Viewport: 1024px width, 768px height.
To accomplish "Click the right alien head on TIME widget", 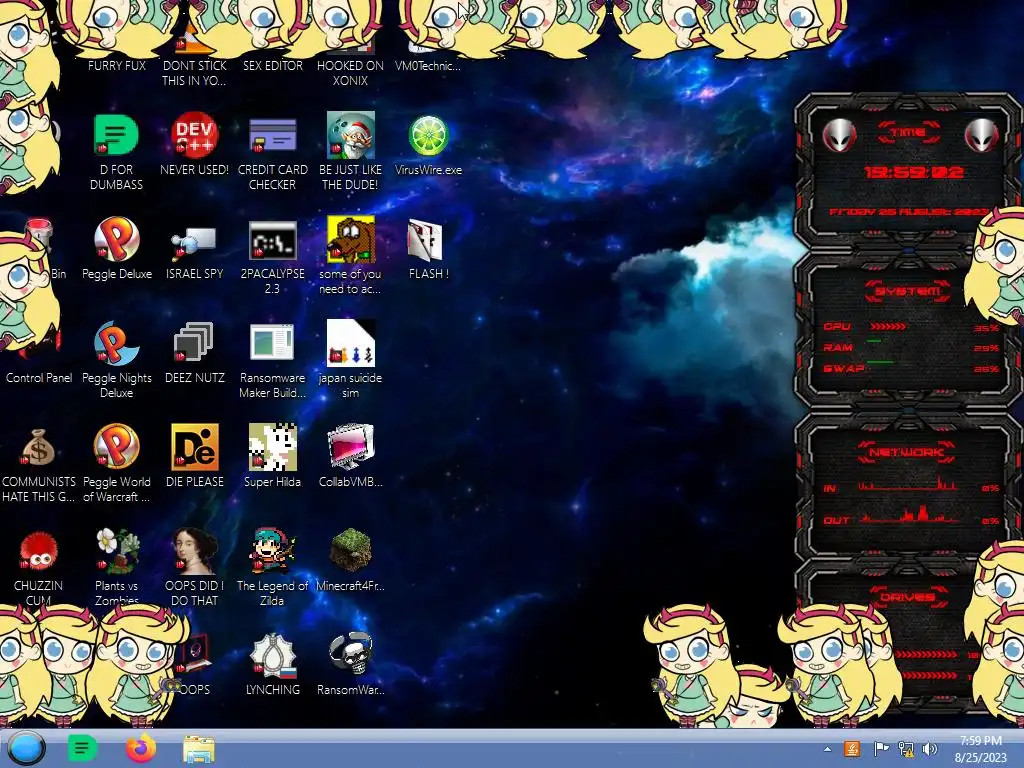I will pyautogui.click(x=981, y=136).
